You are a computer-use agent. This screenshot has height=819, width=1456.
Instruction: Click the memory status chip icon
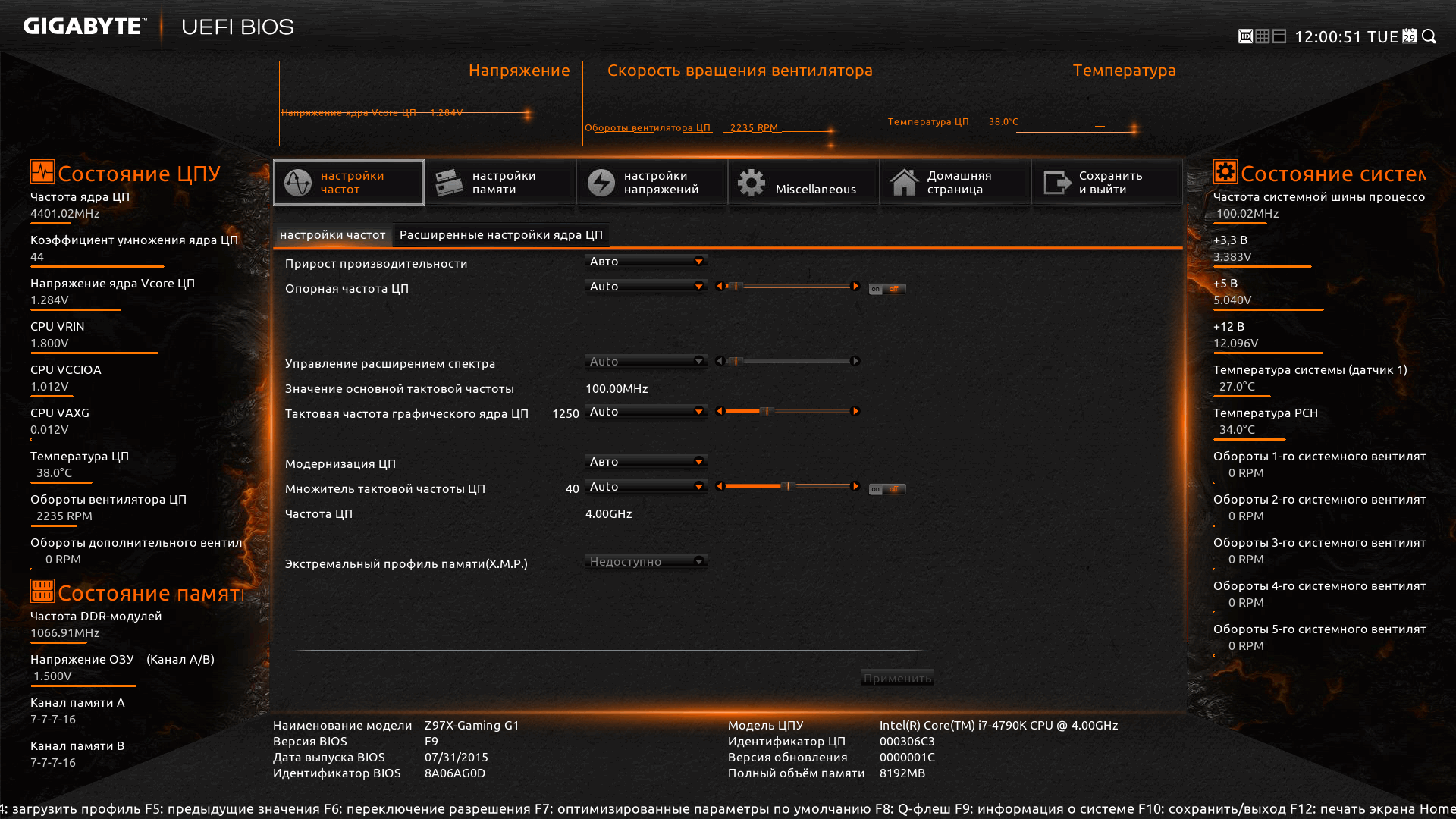coord(42,591)
